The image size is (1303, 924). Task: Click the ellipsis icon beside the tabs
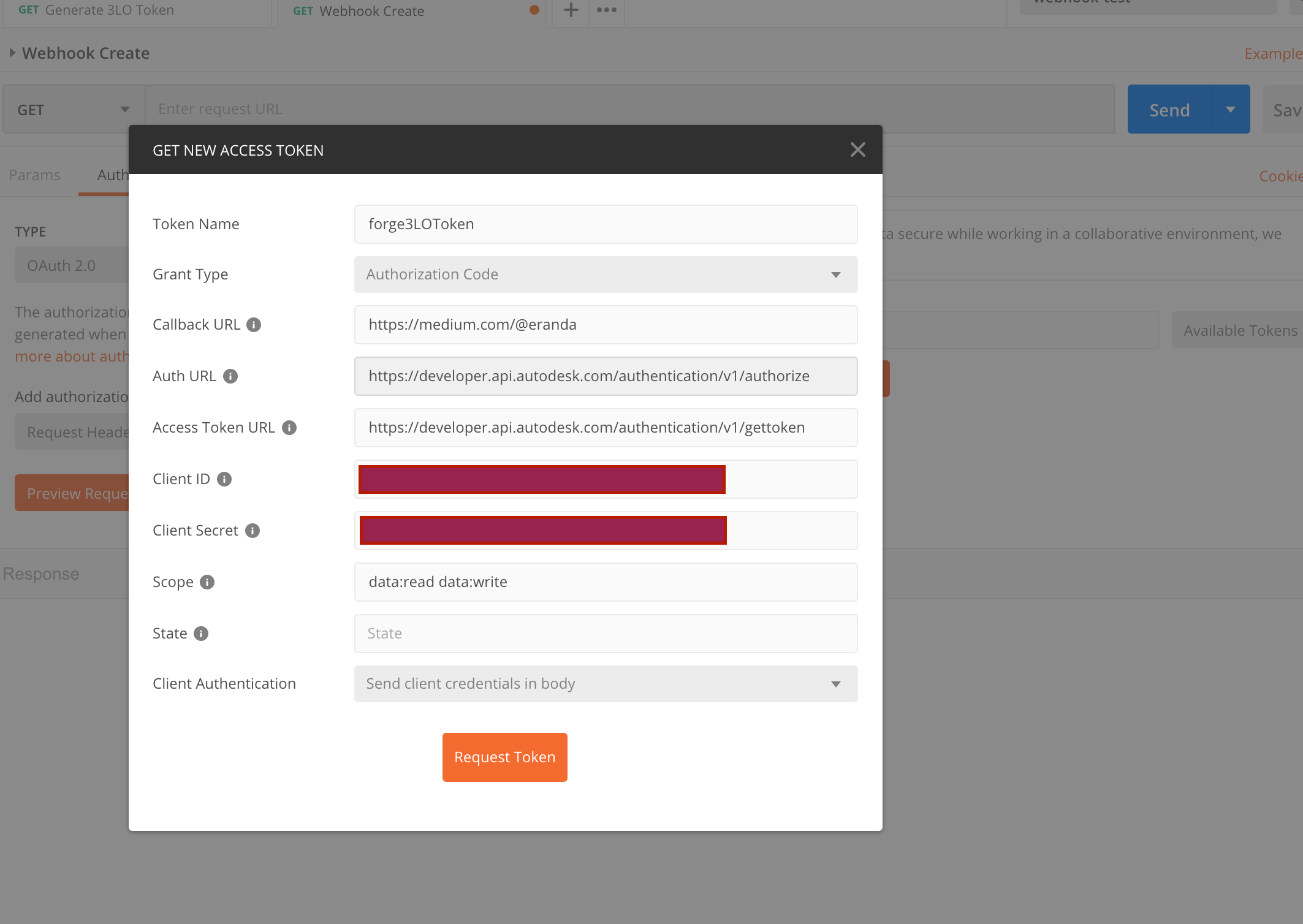pyautogui.click(x=606, y=10)
